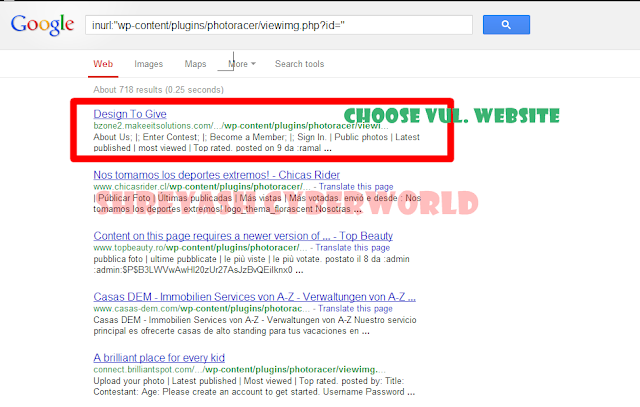
Task: Focus the search query input field
Action: pos(279,25)
